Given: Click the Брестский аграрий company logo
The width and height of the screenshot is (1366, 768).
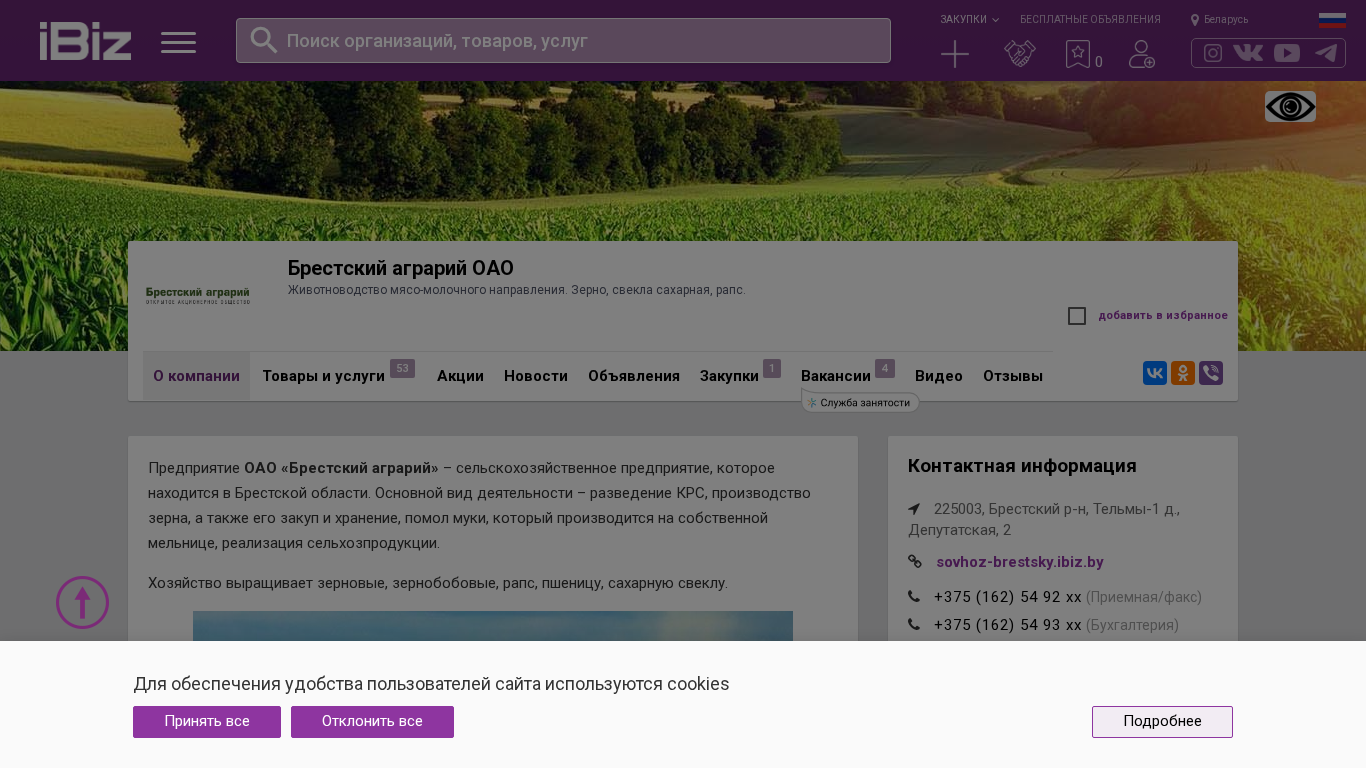Looking at the screenshot, I should coord(198,295).
